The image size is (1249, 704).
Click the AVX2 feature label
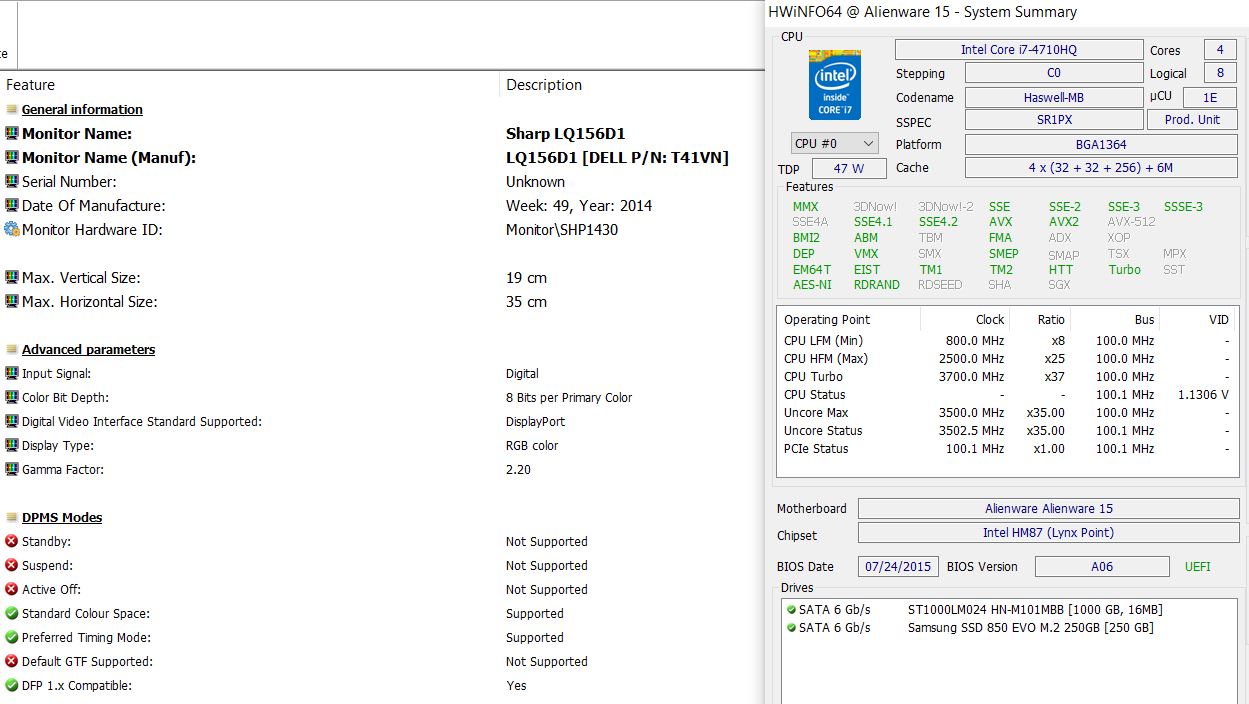click(1064, 222)
